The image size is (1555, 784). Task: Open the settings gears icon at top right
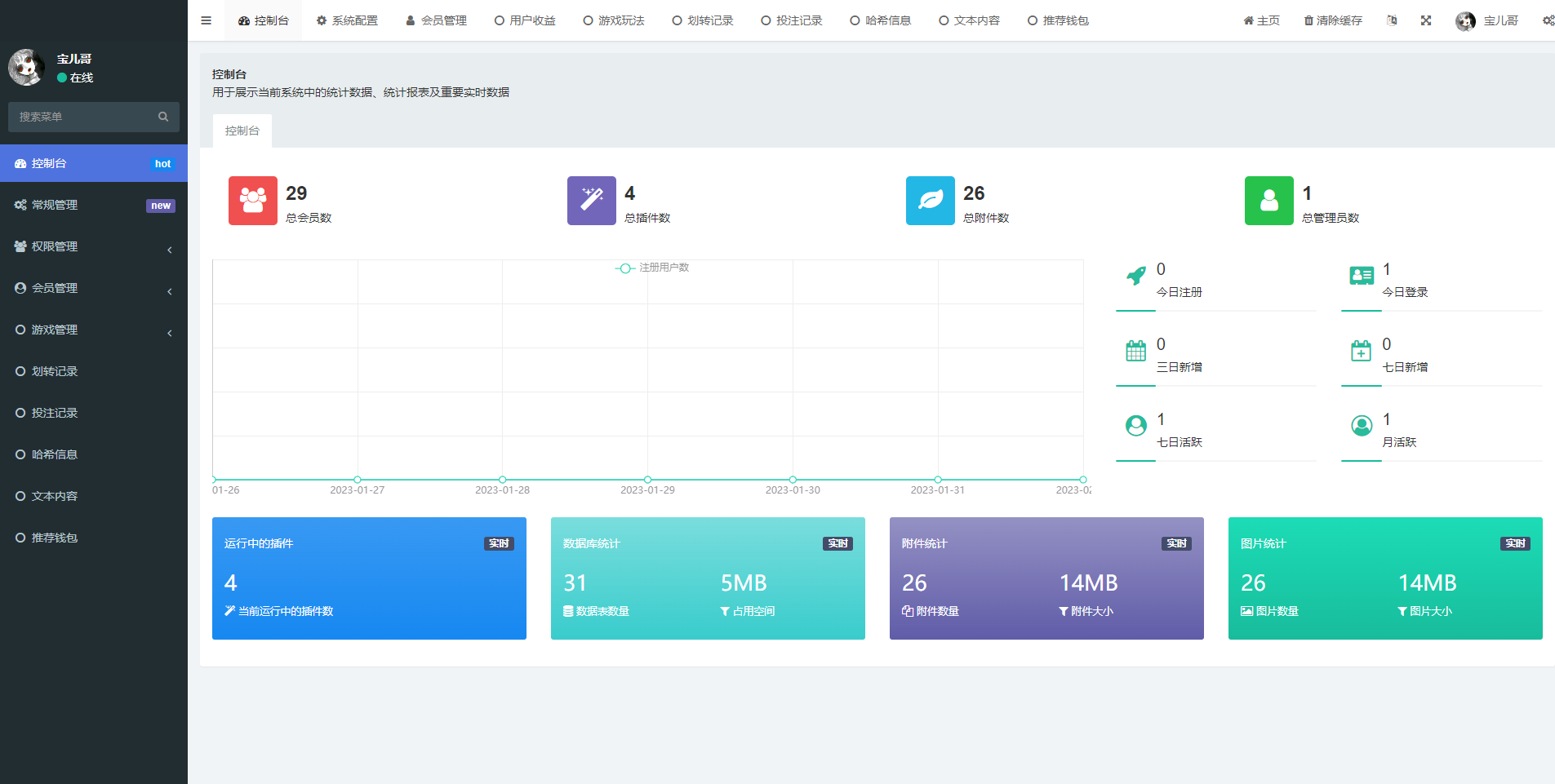[x=1548, y=20]
